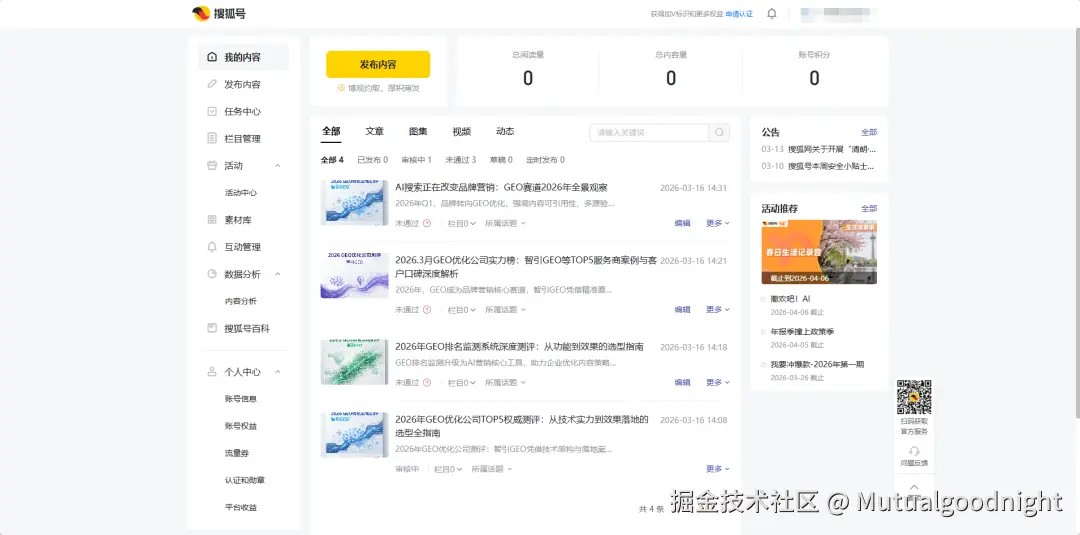Click the keyword search input field
This screenshot has width=1080, height=535.
click(x=650, y=132)
